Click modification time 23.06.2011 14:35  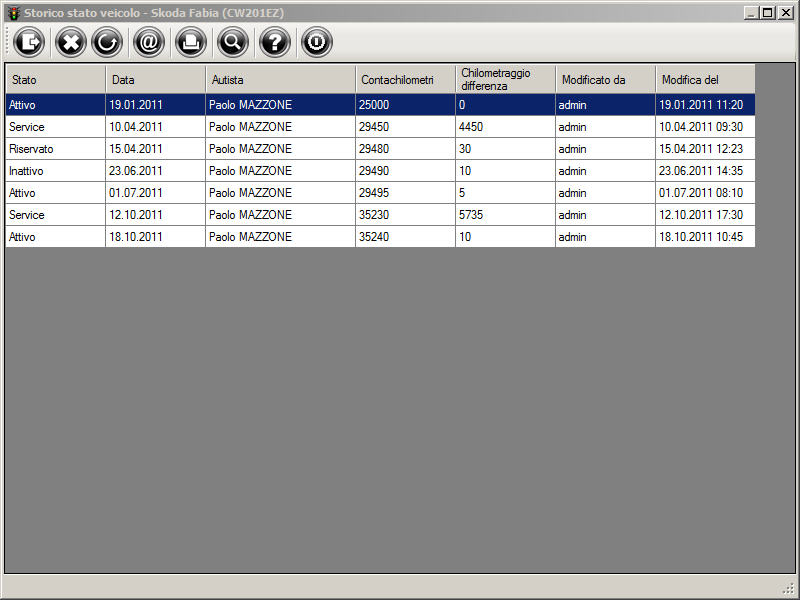tap(705, 170)
